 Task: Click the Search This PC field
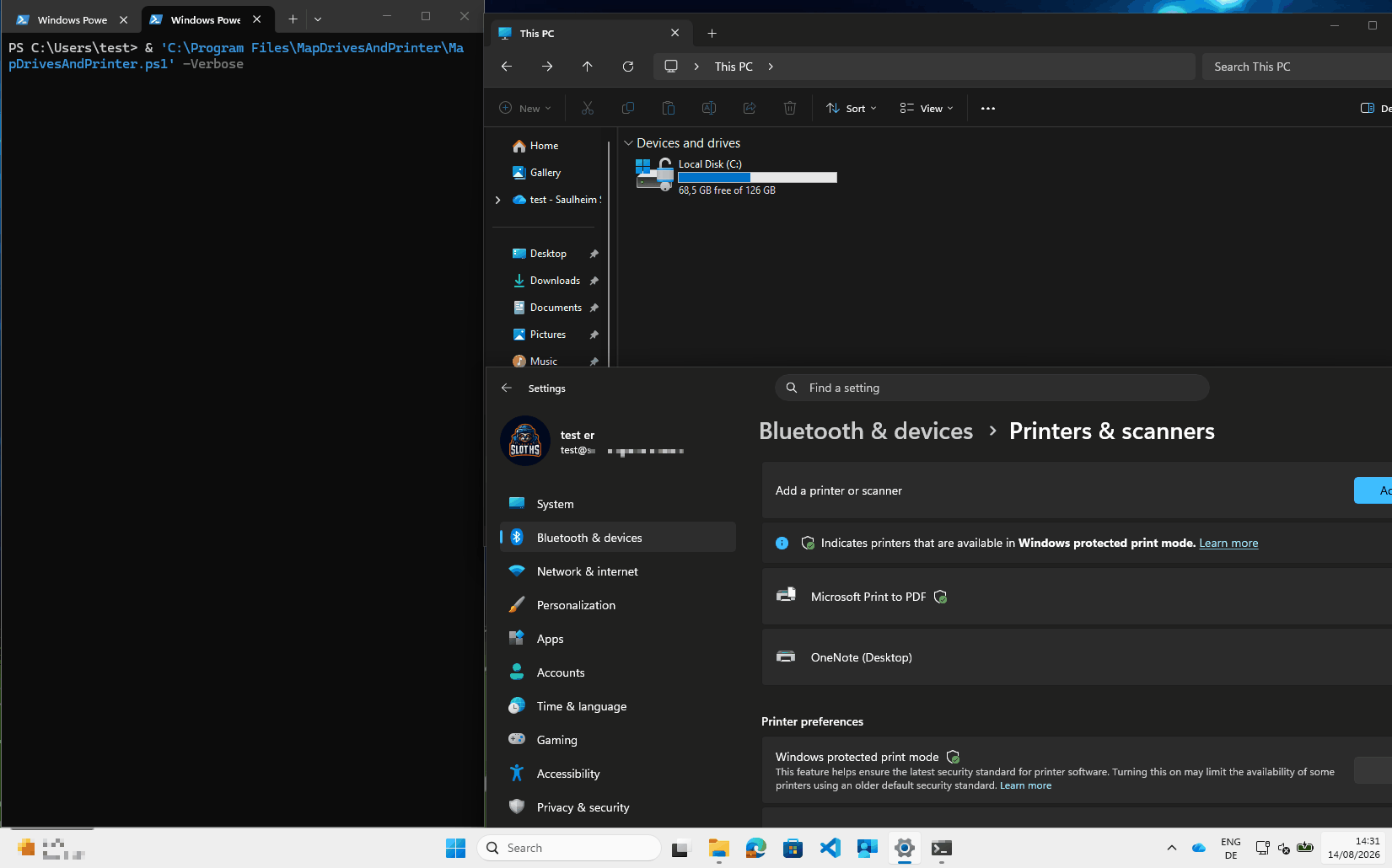click(x=1297, y=67)
